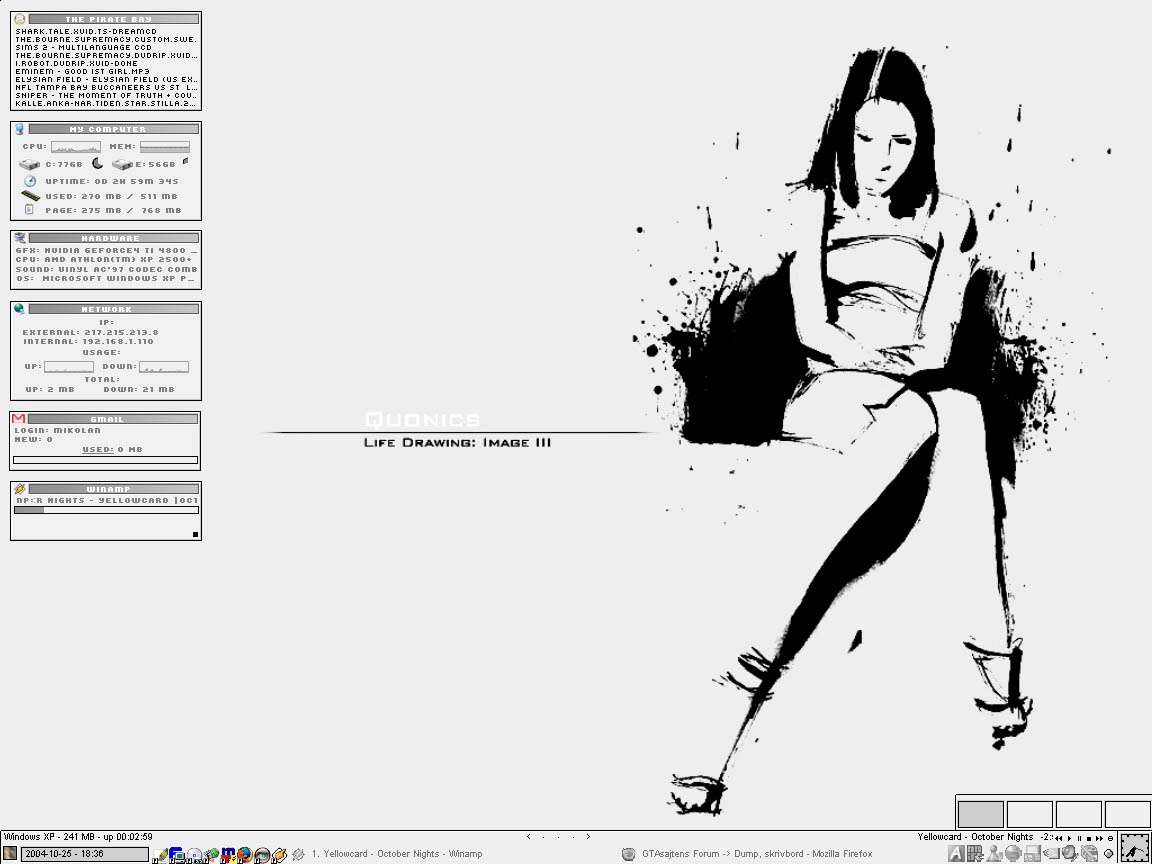Open the E: drive icon in My Computer
This screenshot has height=864, width=1152.
click(122, 164)
